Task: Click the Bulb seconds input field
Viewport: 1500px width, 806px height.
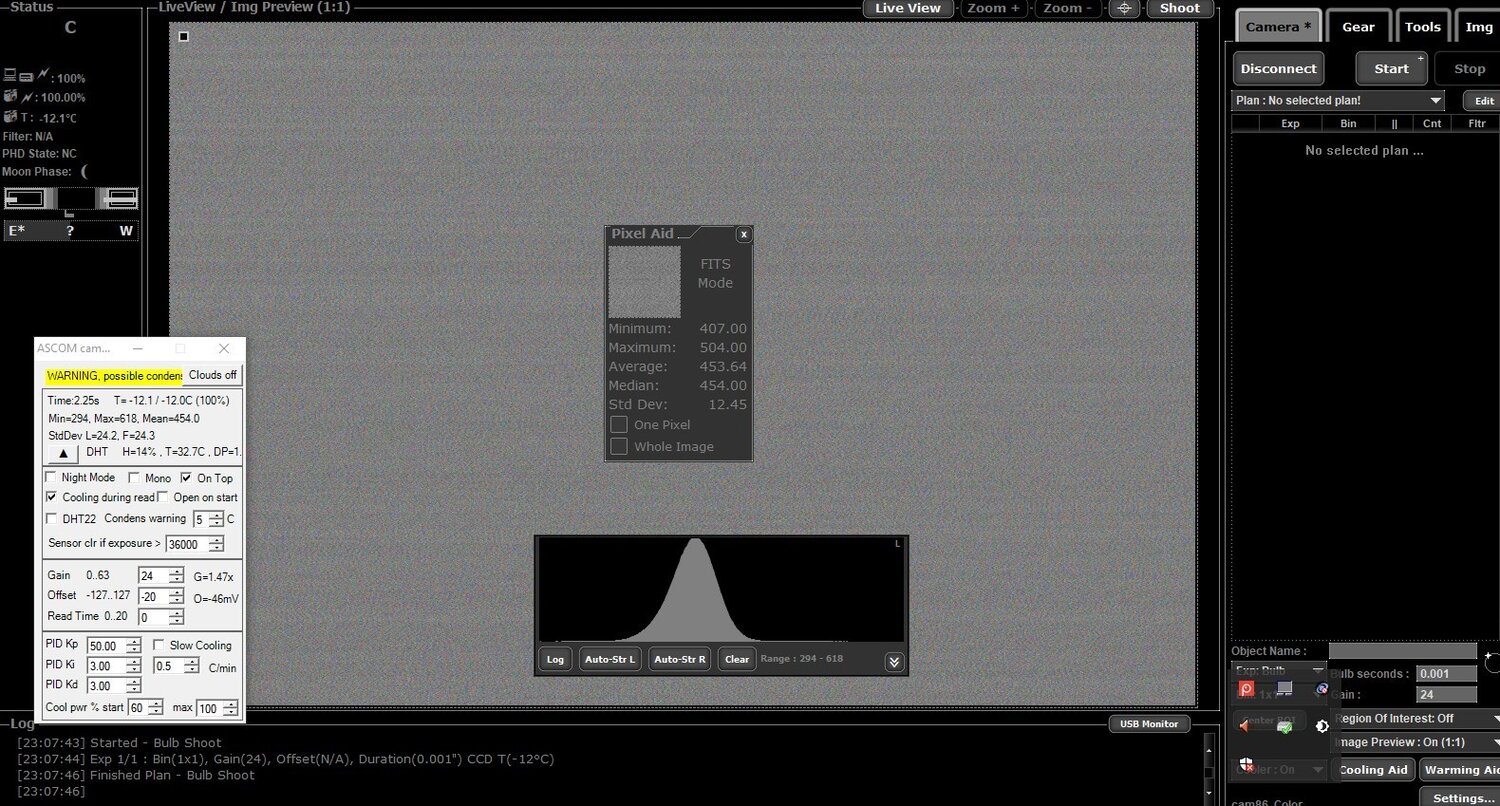Action: pyautogui.click(x=1446, y=674)
